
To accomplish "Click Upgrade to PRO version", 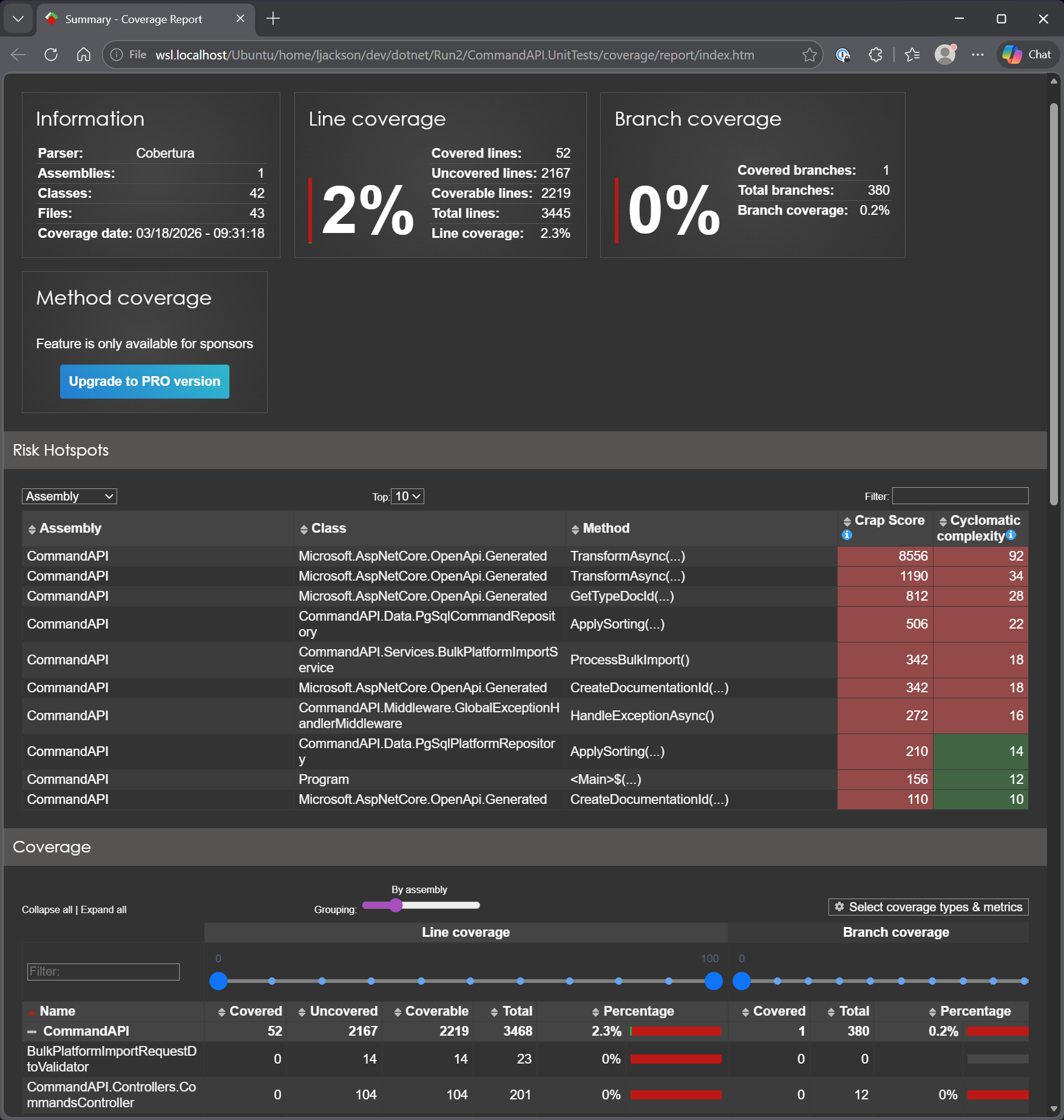I will 144,382.
